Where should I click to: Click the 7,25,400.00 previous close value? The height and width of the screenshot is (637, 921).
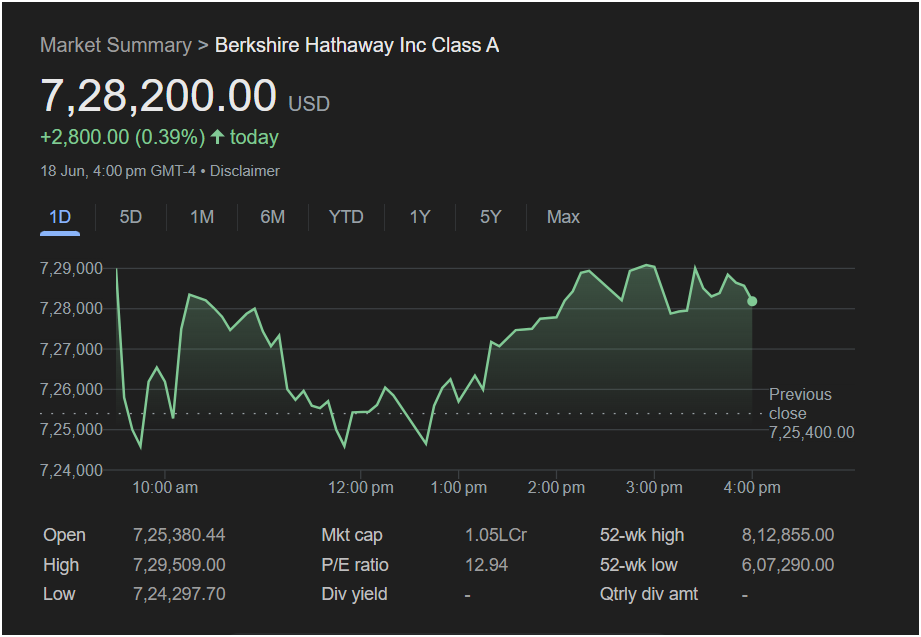pos(812,433)
